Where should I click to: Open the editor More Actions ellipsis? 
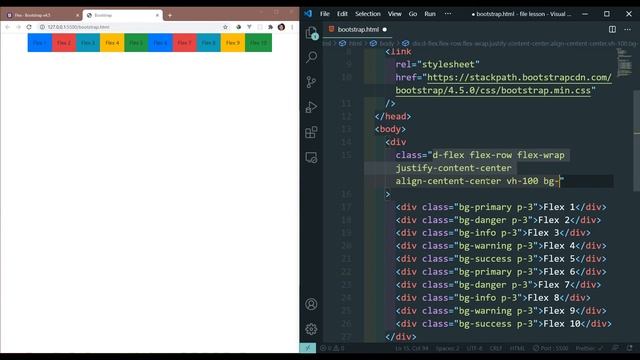point(627,29)
